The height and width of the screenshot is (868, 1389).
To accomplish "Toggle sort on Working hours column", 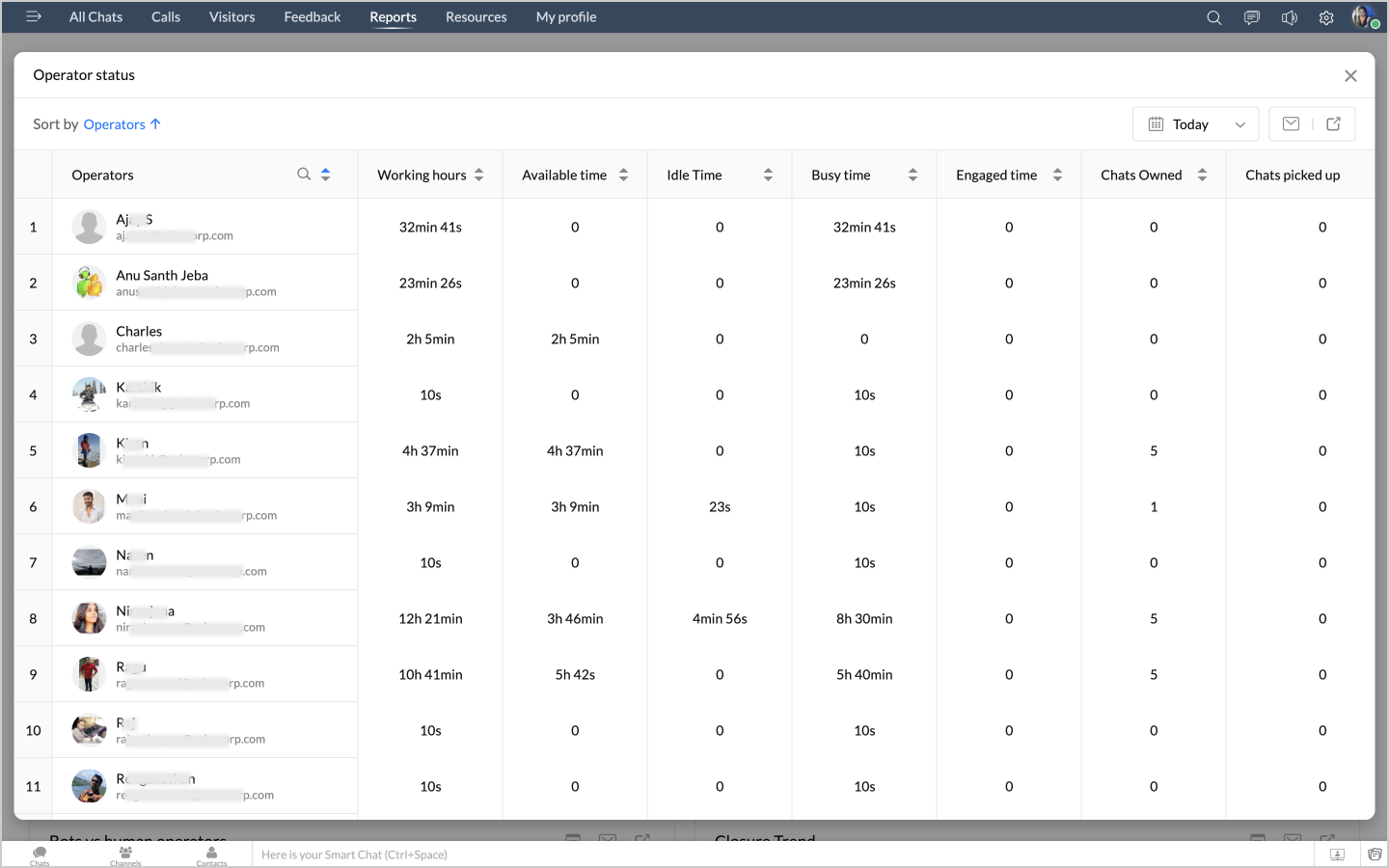I will (479, 175).
